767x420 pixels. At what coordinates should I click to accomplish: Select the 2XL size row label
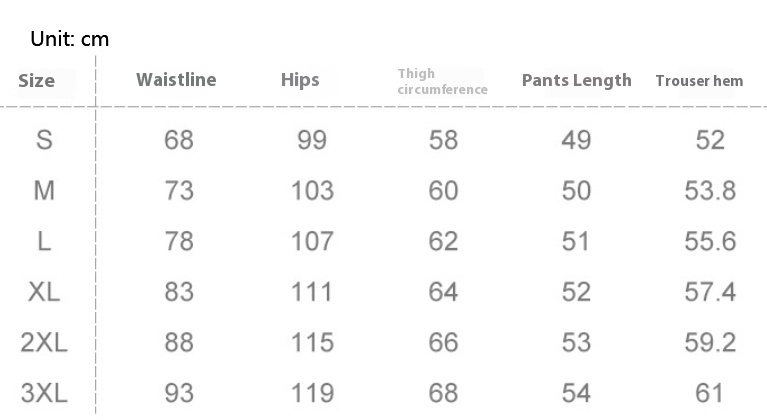[x=44, y=342]
